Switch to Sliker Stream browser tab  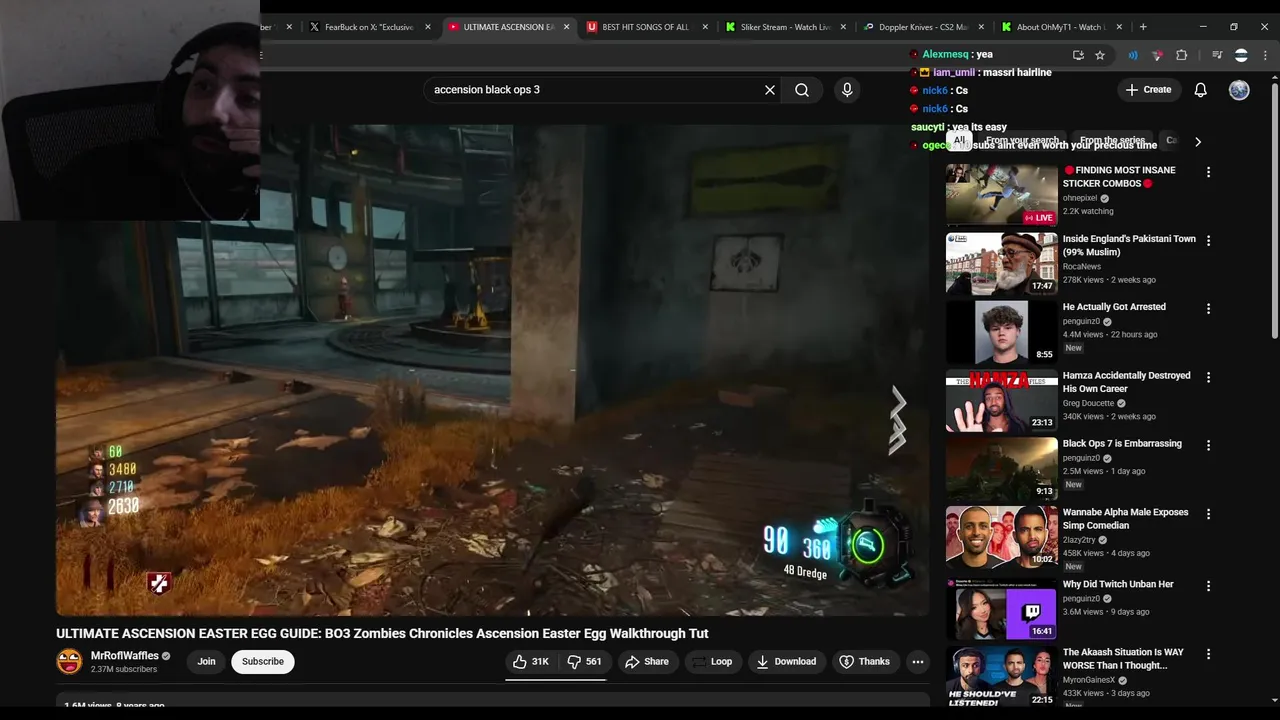[785, 27]
